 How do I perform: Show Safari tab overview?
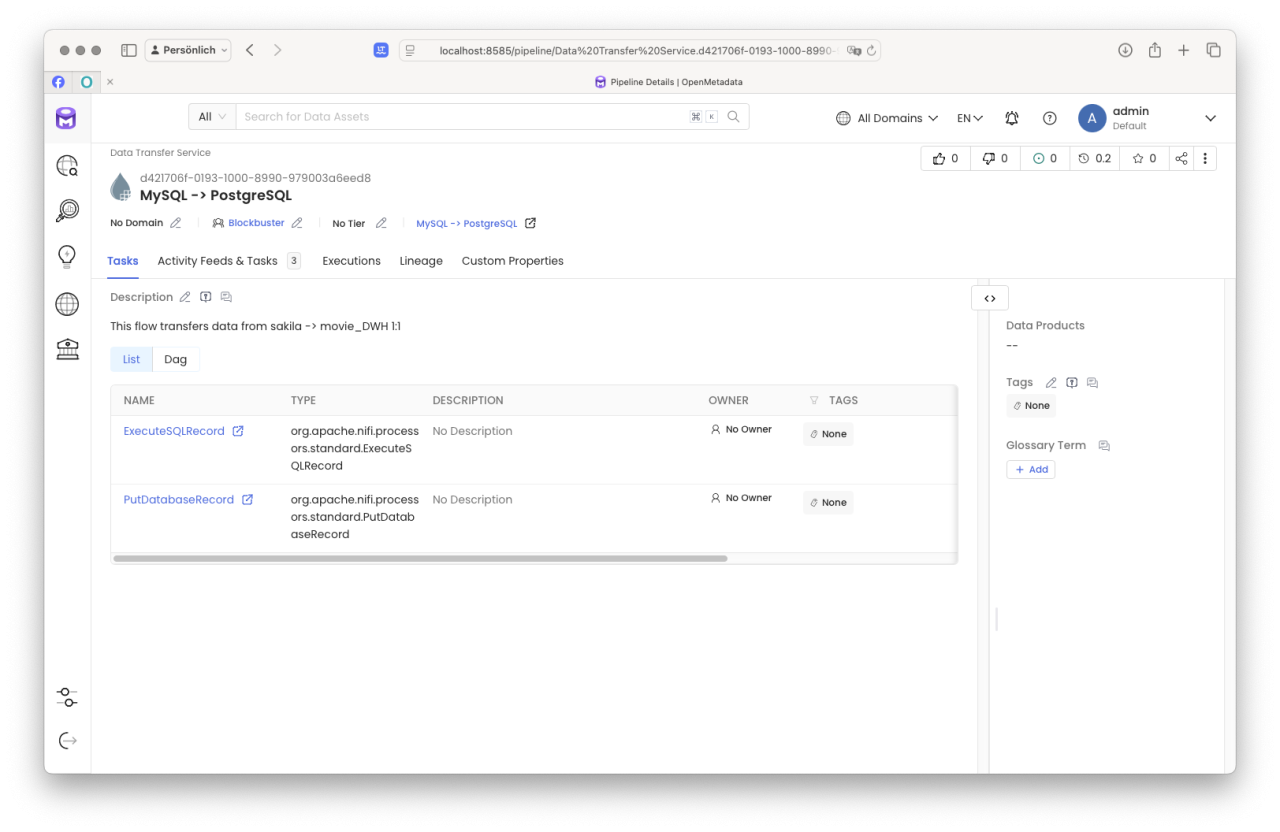(1213, 50)
